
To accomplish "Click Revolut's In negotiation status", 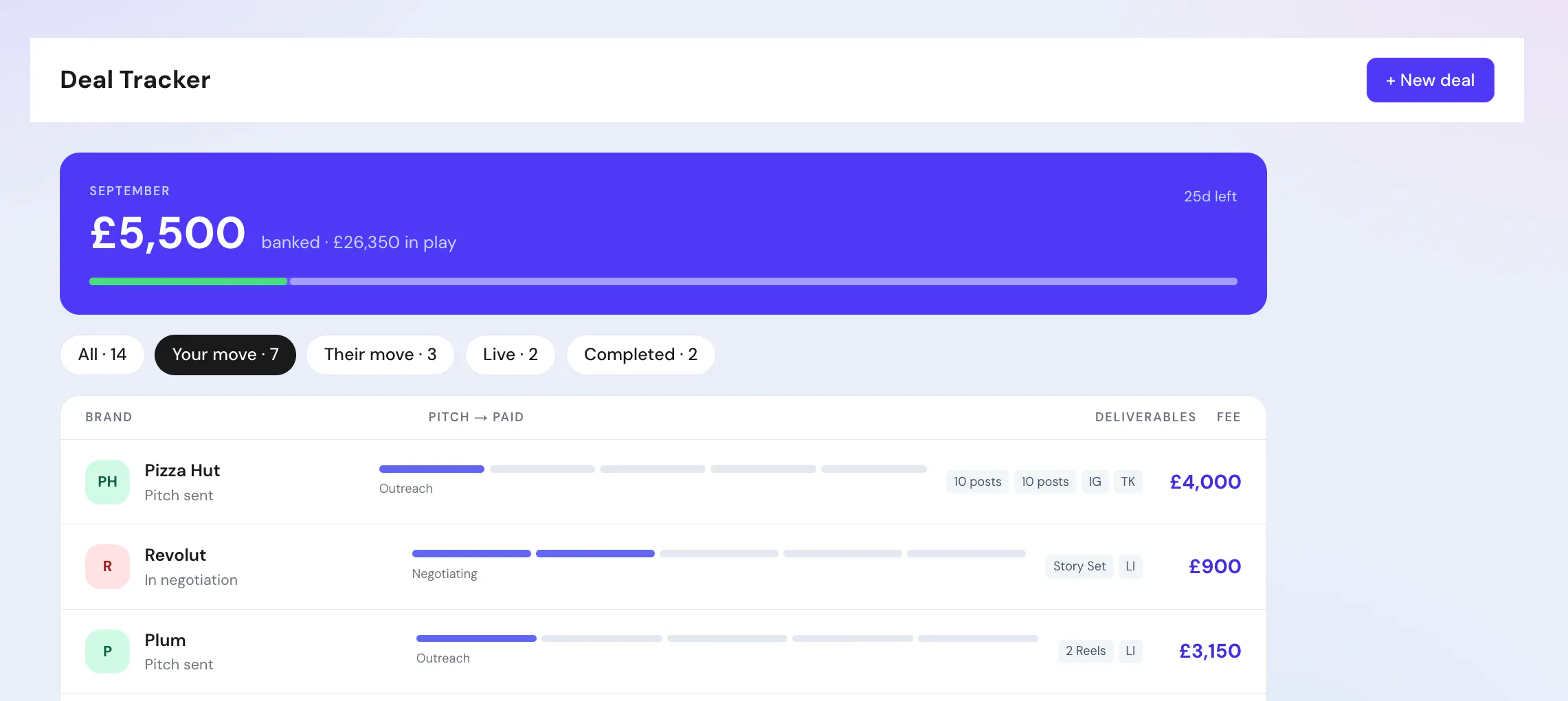I will pyautogui.click(x=191, y=580).
